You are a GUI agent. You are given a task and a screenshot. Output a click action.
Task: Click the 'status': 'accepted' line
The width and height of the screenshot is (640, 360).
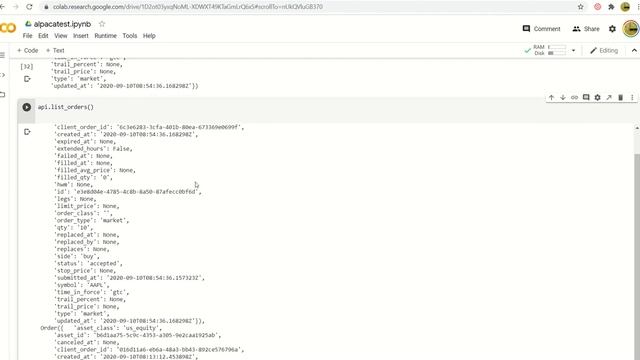coord(88,263)
